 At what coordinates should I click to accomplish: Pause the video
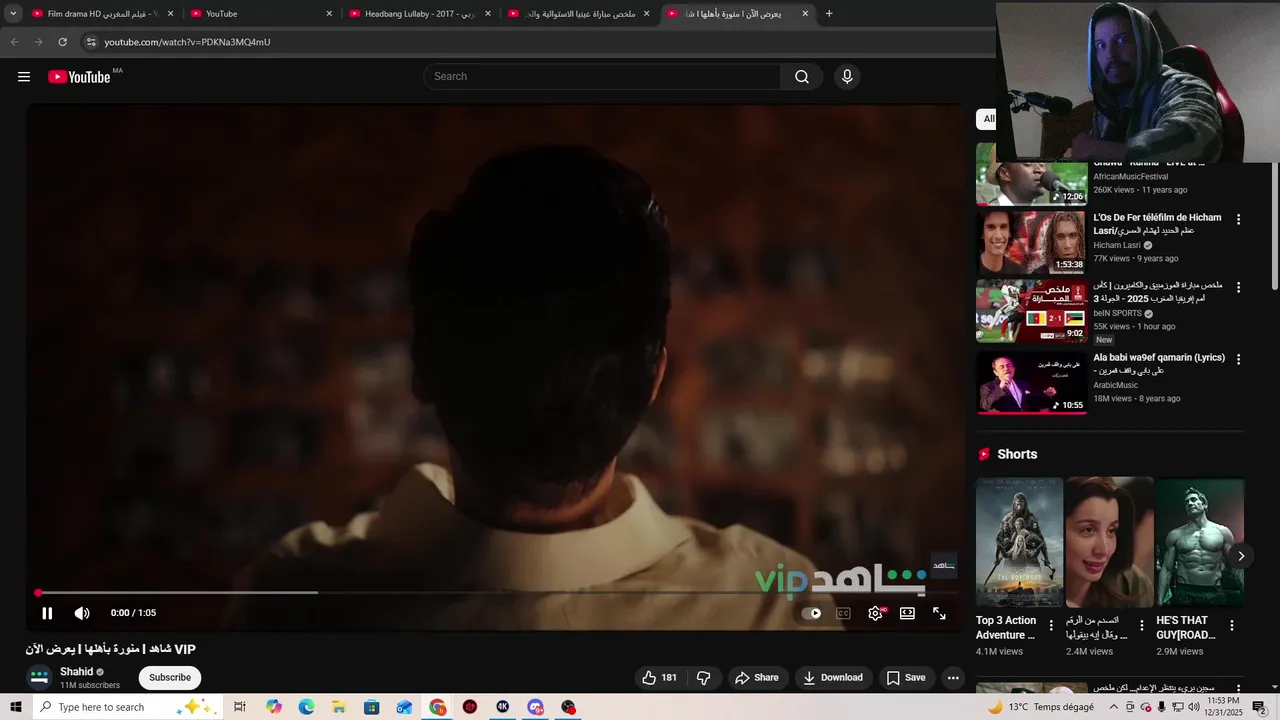pyautogui.click(x=47, y=613)
